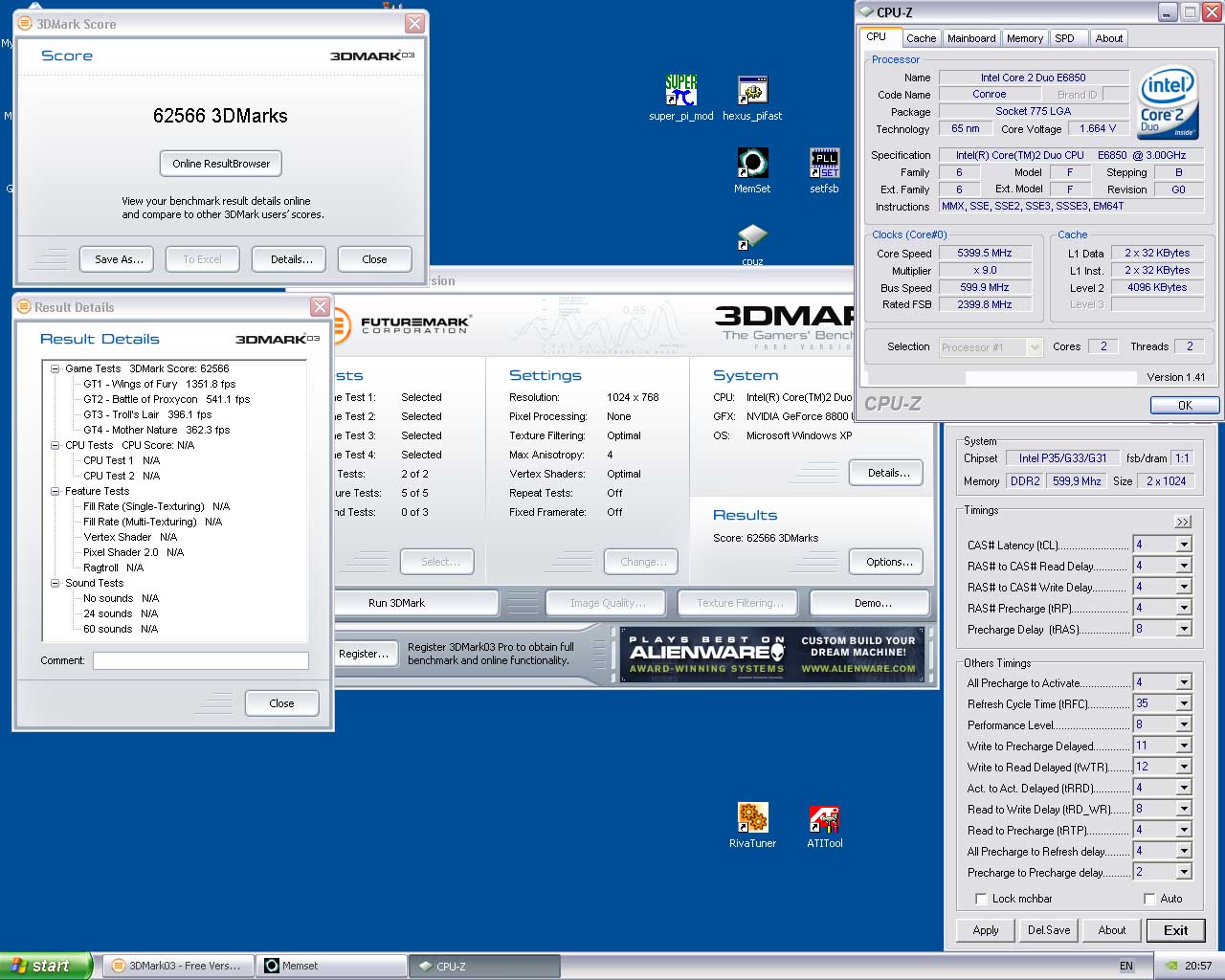Image resolution: width=1225 pixels, height=980 pixels.
Task: Toggle the Lock mchbar checkbox
Action: pyautogui.click(x=981, y=899)
